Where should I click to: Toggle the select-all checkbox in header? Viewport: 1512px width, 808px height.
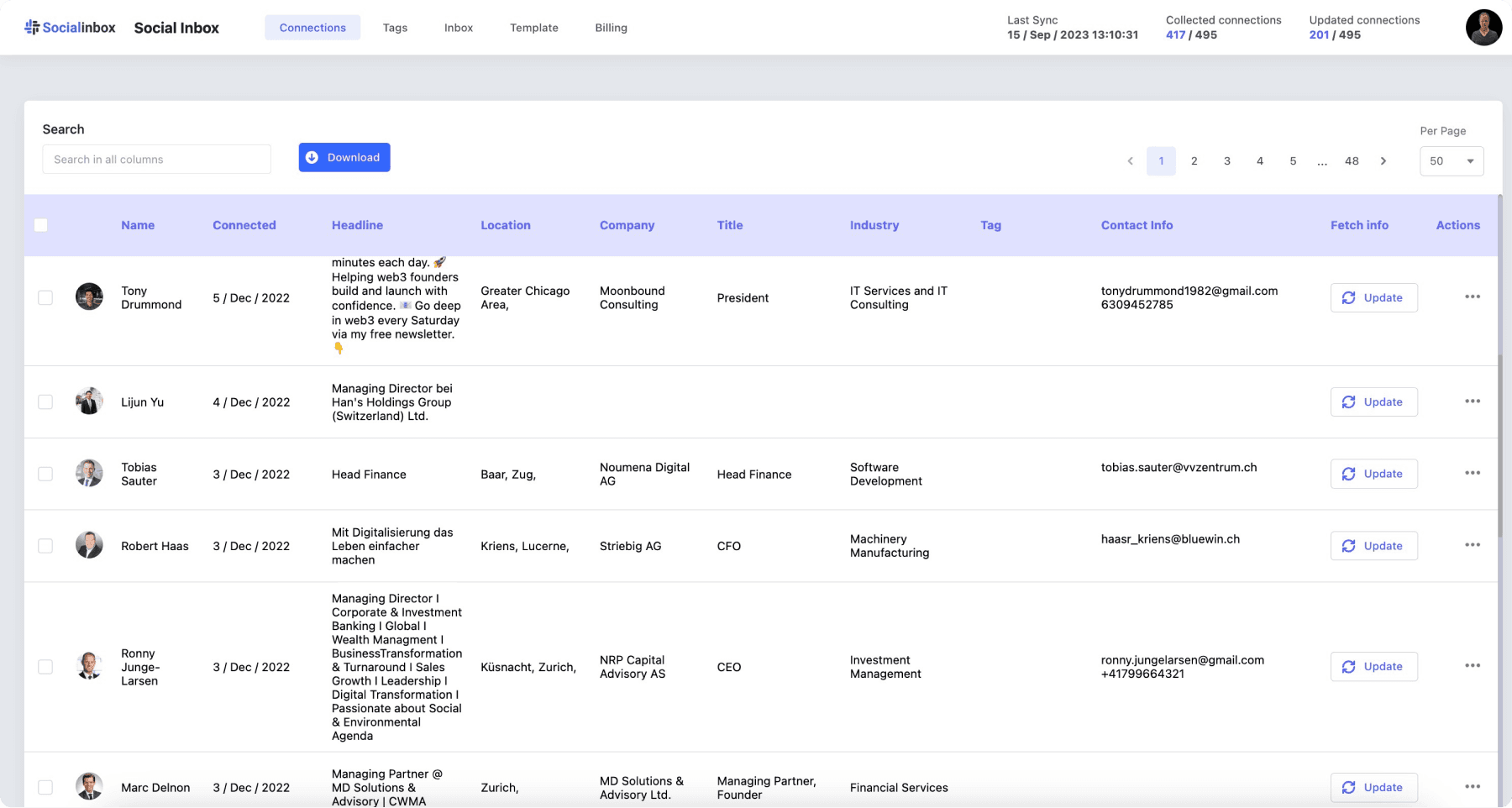[x=41, y=225]
